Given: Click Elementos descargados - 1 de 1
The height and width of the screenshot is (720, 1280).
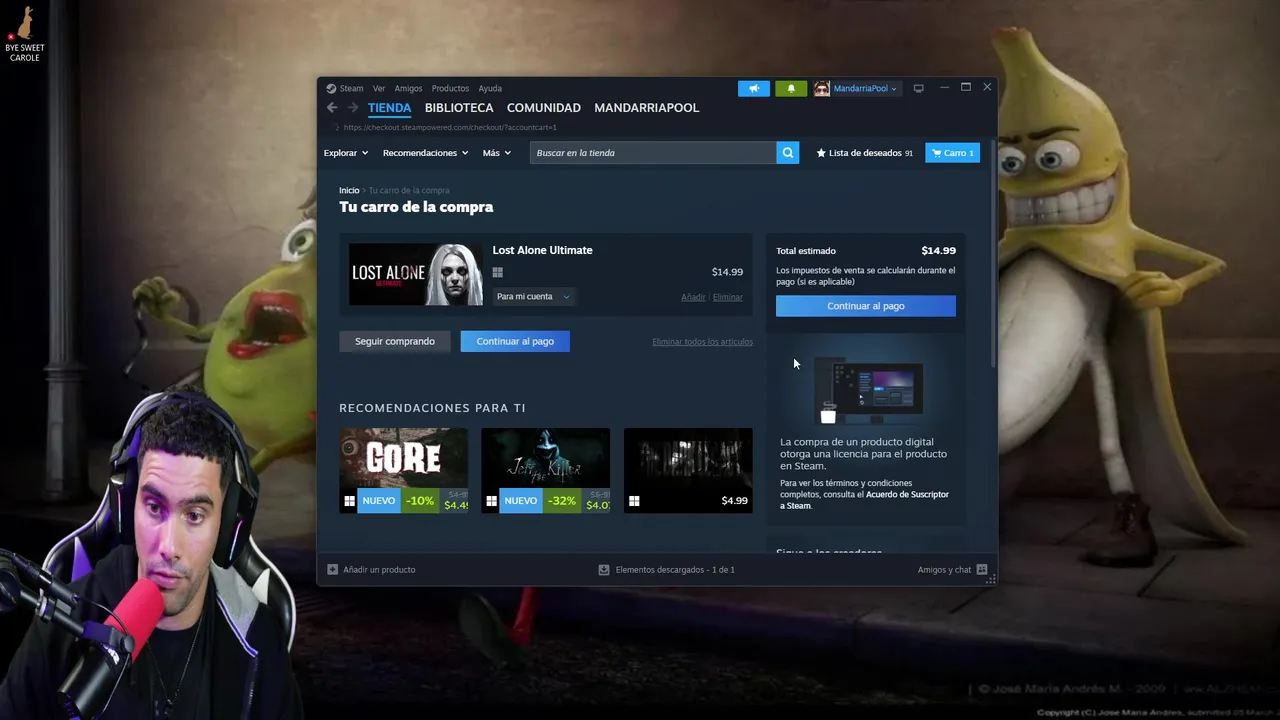Looking at the screenshot, I should tap(675, 570).
